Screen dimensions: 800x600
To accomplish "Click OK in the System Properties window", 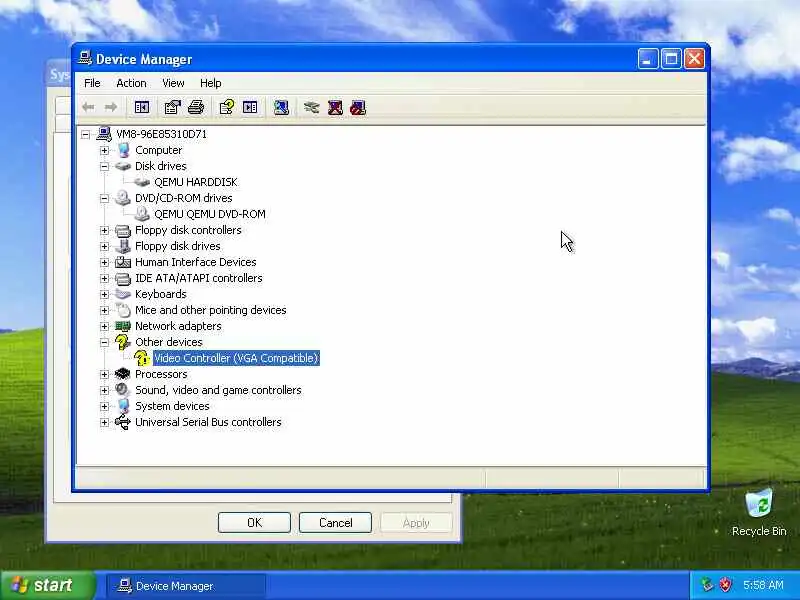I will 254,523.
